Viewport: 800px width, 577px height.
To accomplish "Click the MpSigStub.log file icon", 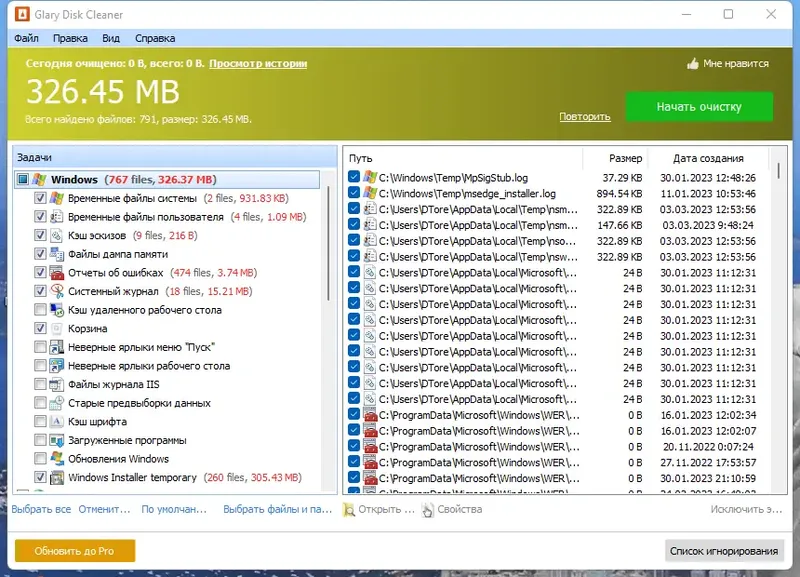I will click(370, 178).
